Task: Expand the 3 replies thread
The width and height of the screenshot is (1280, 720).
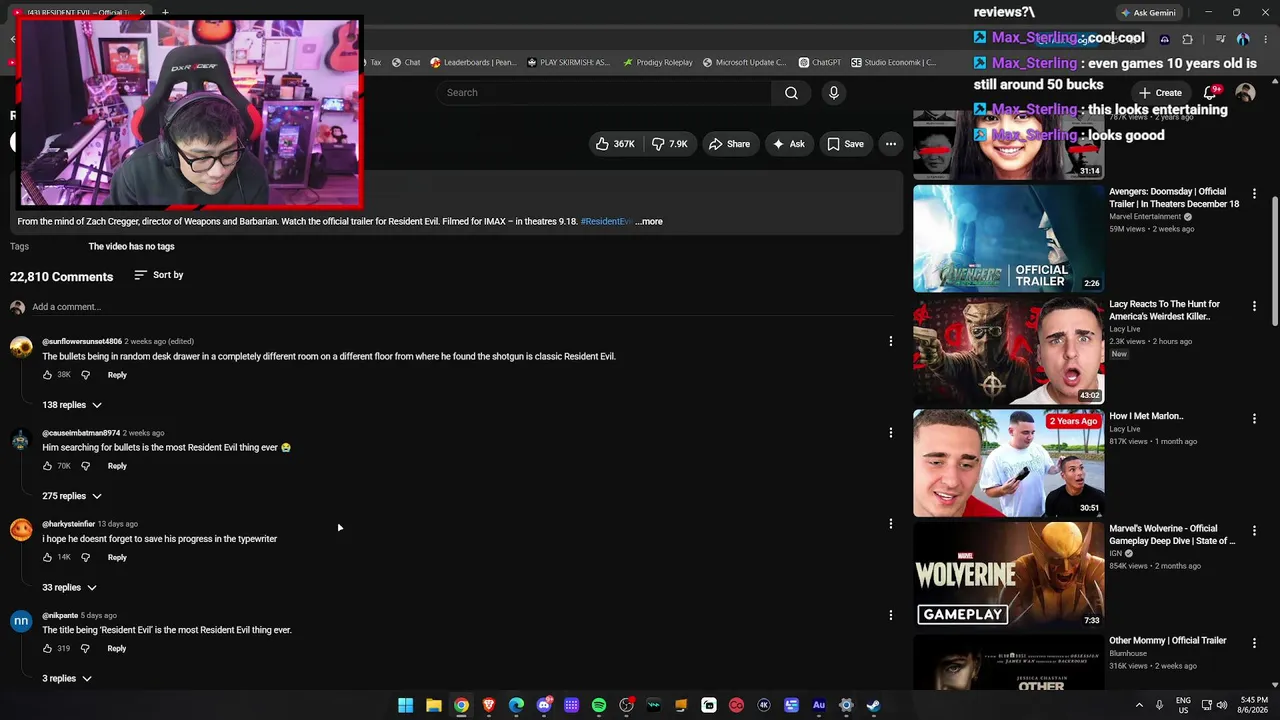Action: pos(67,679)
